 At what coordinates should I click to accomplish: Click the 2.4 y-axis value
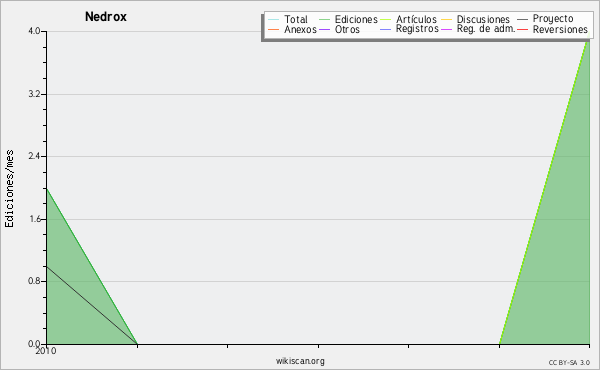pos(34,156)
